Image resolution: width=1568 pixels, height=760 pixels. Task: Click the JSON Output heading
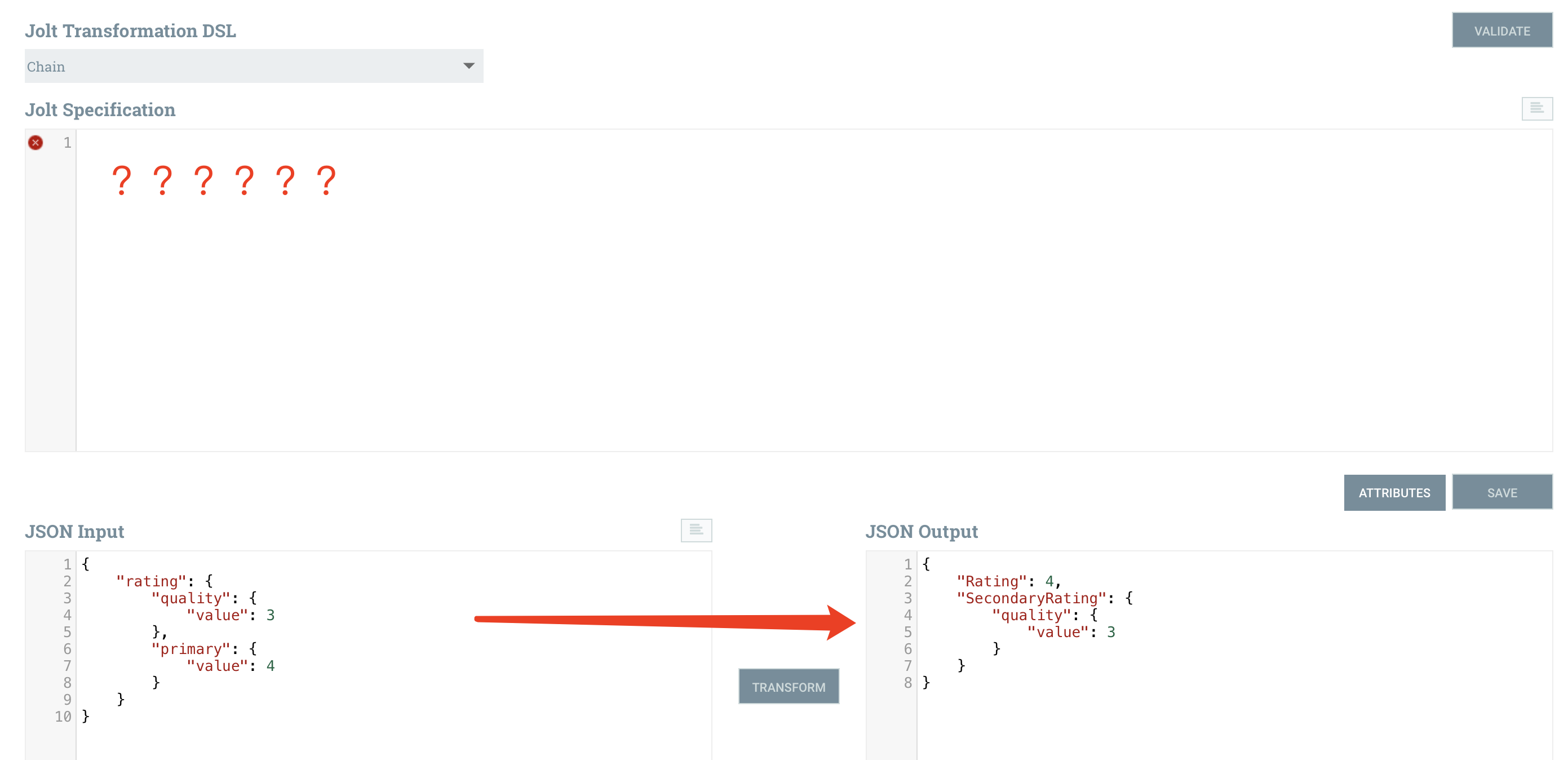pyautogui.click(x=922, y=531)
